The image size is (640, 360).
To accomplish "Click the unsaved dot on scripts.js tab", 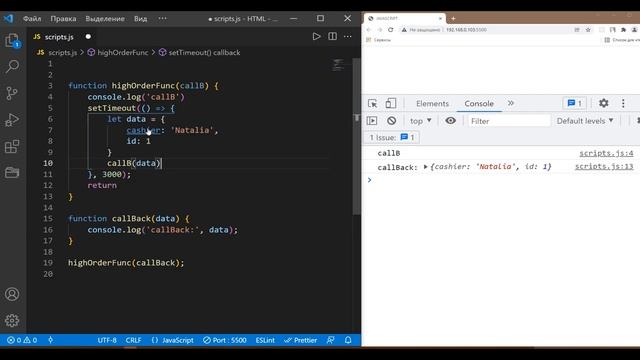I will (88, 36).
